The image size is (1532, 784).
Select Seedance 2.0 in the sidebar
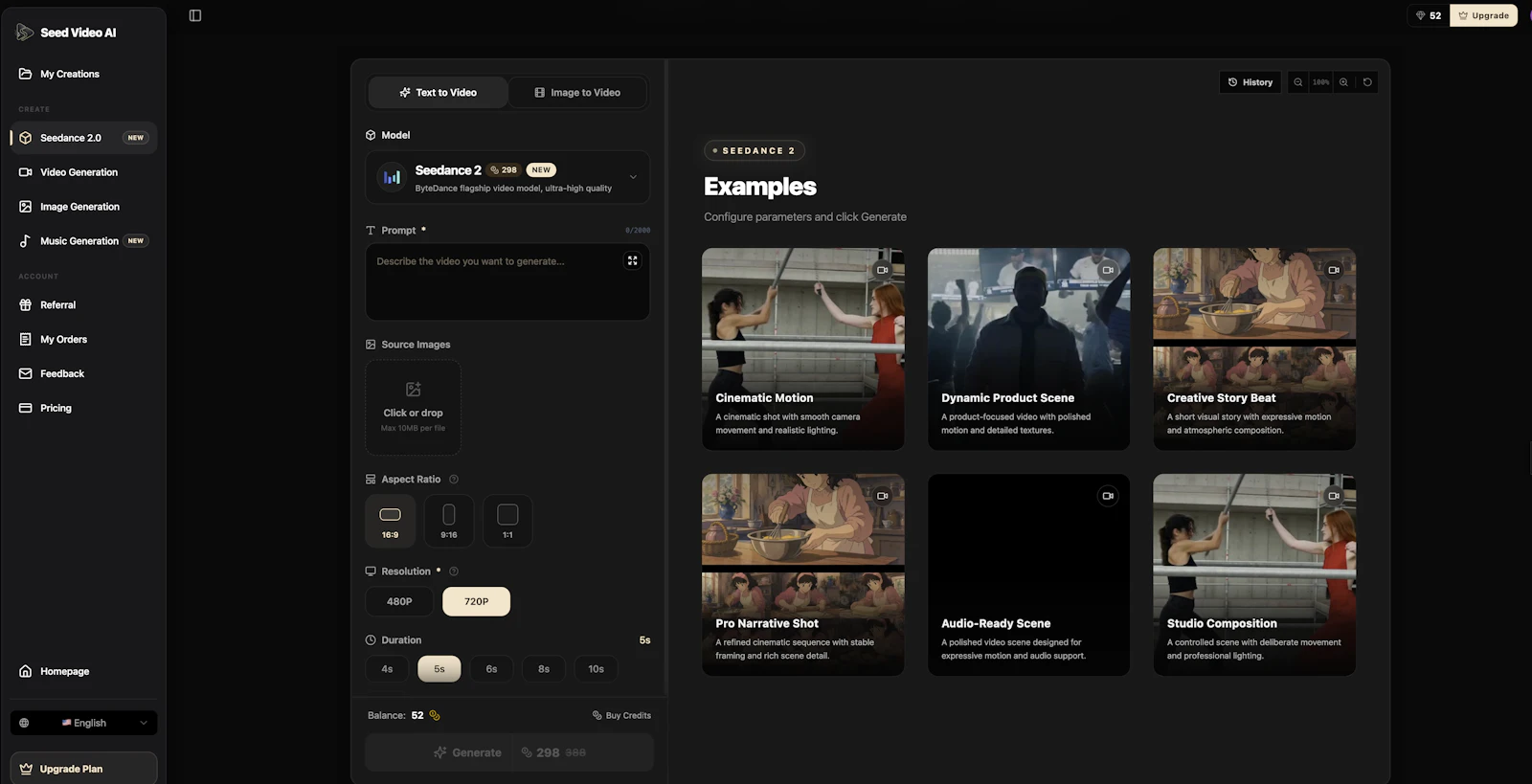pos(83,138)
